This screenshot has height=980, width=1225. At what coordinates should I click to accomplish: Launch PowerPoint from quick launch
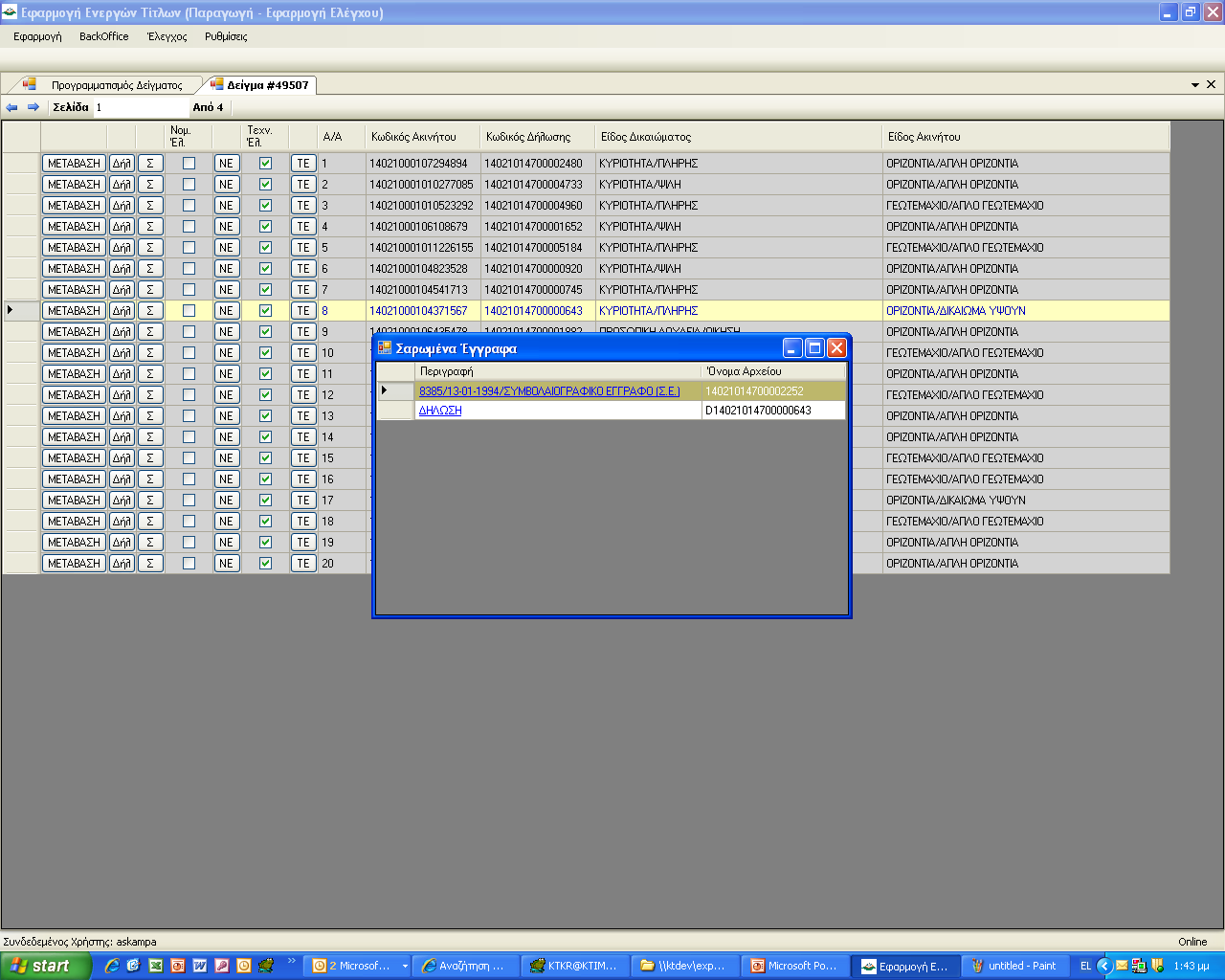(x=177, y=966)
